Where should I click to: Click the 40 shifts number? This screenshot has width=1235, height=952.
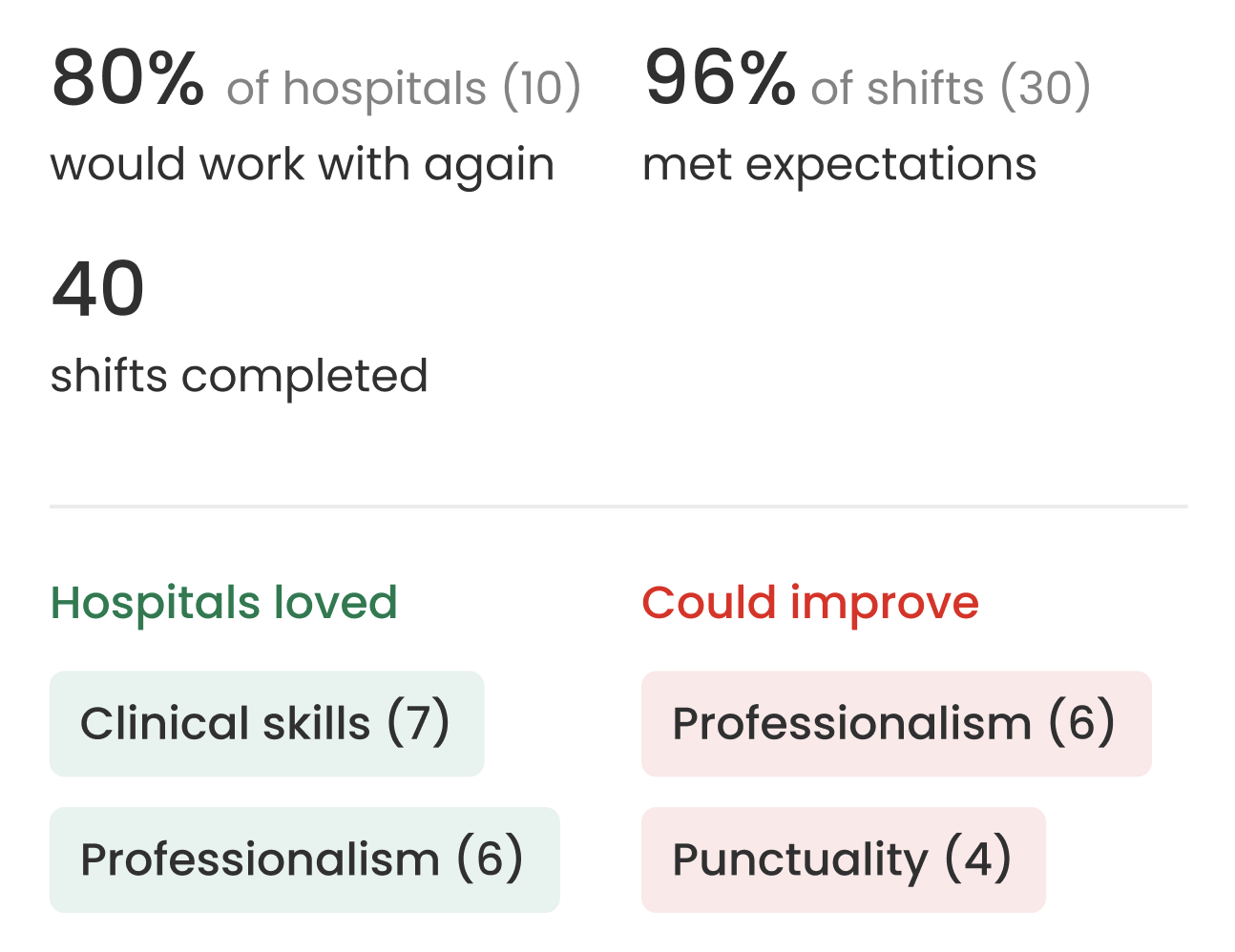tap(97, 289)
